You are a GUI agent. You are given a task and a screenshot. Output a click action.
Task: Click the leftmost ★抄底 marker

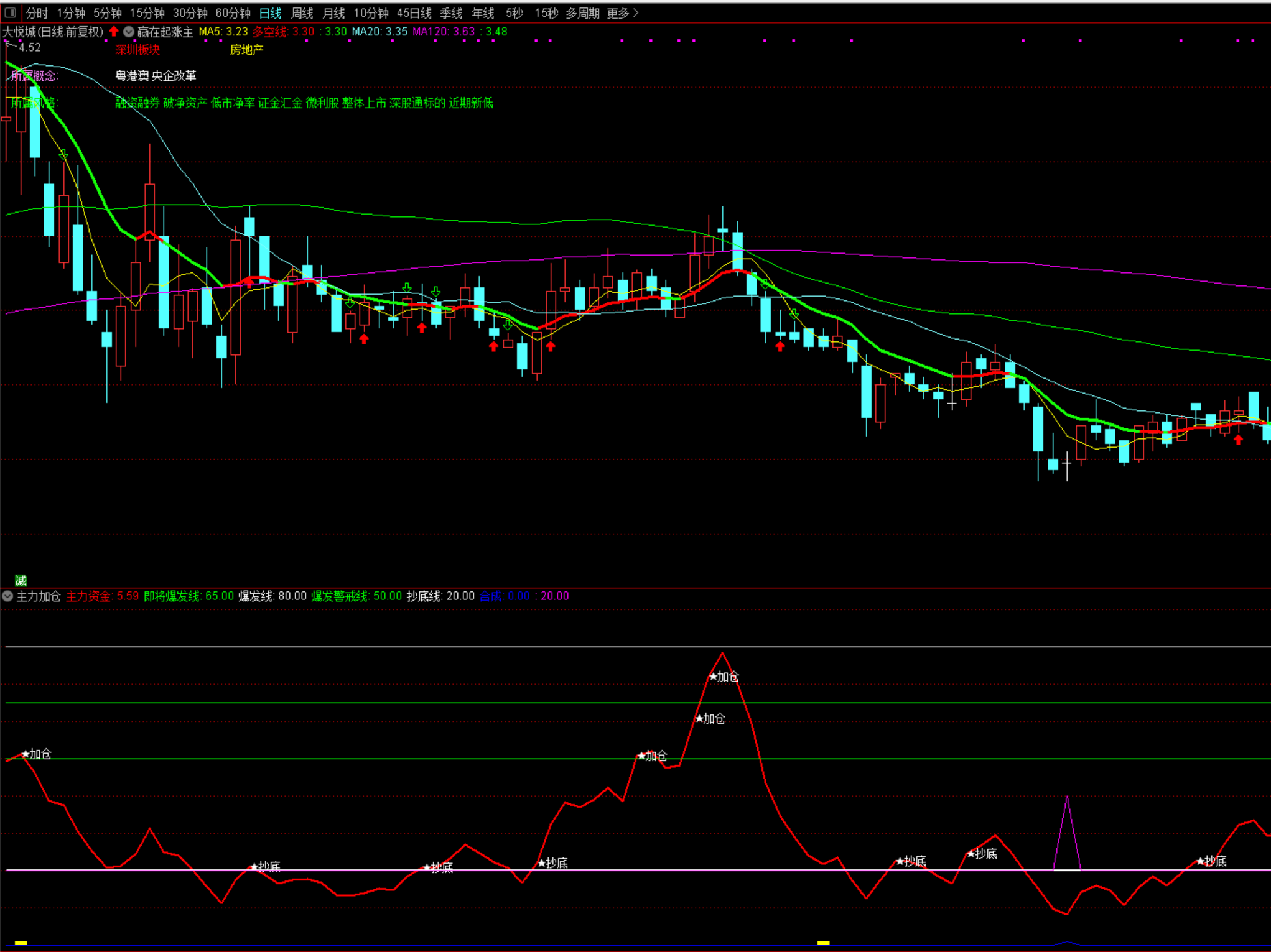265,866
